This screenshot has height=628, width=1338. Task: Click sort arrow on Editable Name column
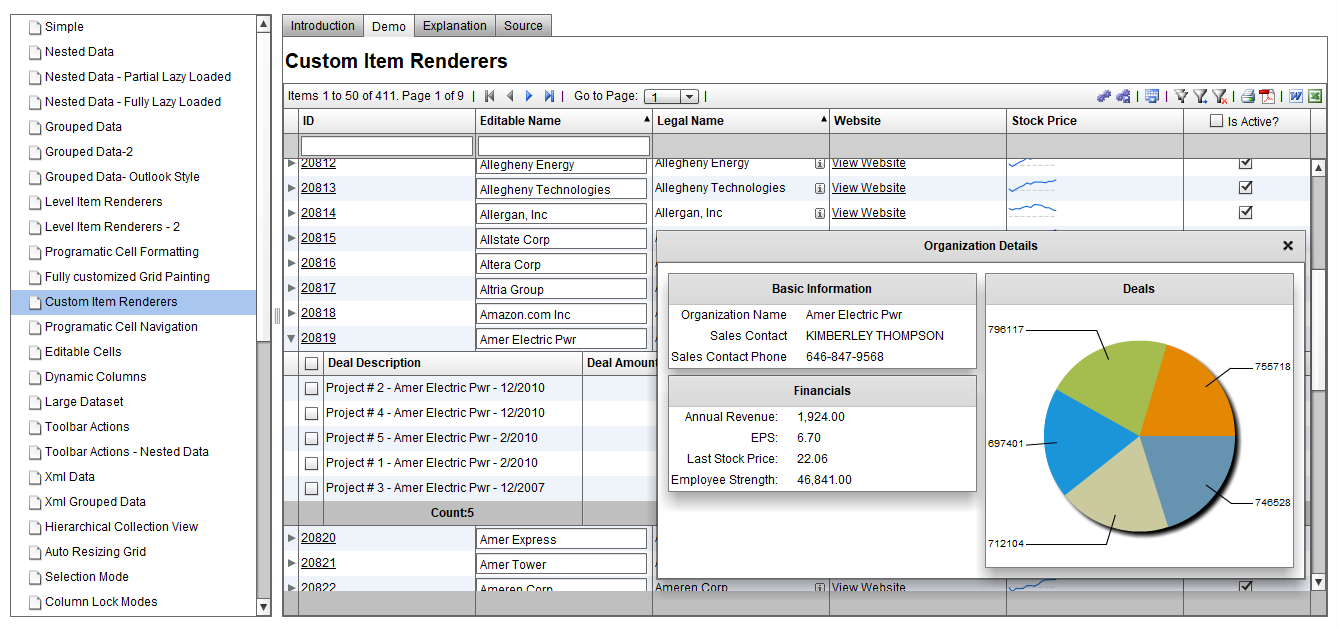click(646, 119)
